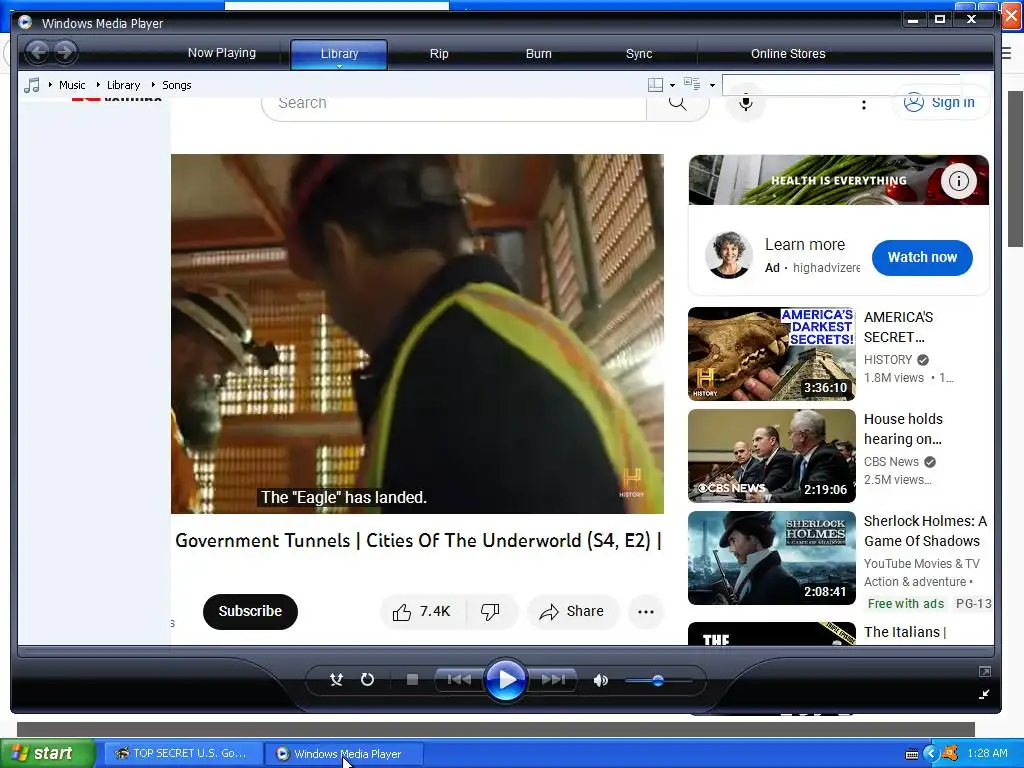Open the view options dropdown arrow
This screenshot has height=768, width=1024.
(x=712, y=85)
